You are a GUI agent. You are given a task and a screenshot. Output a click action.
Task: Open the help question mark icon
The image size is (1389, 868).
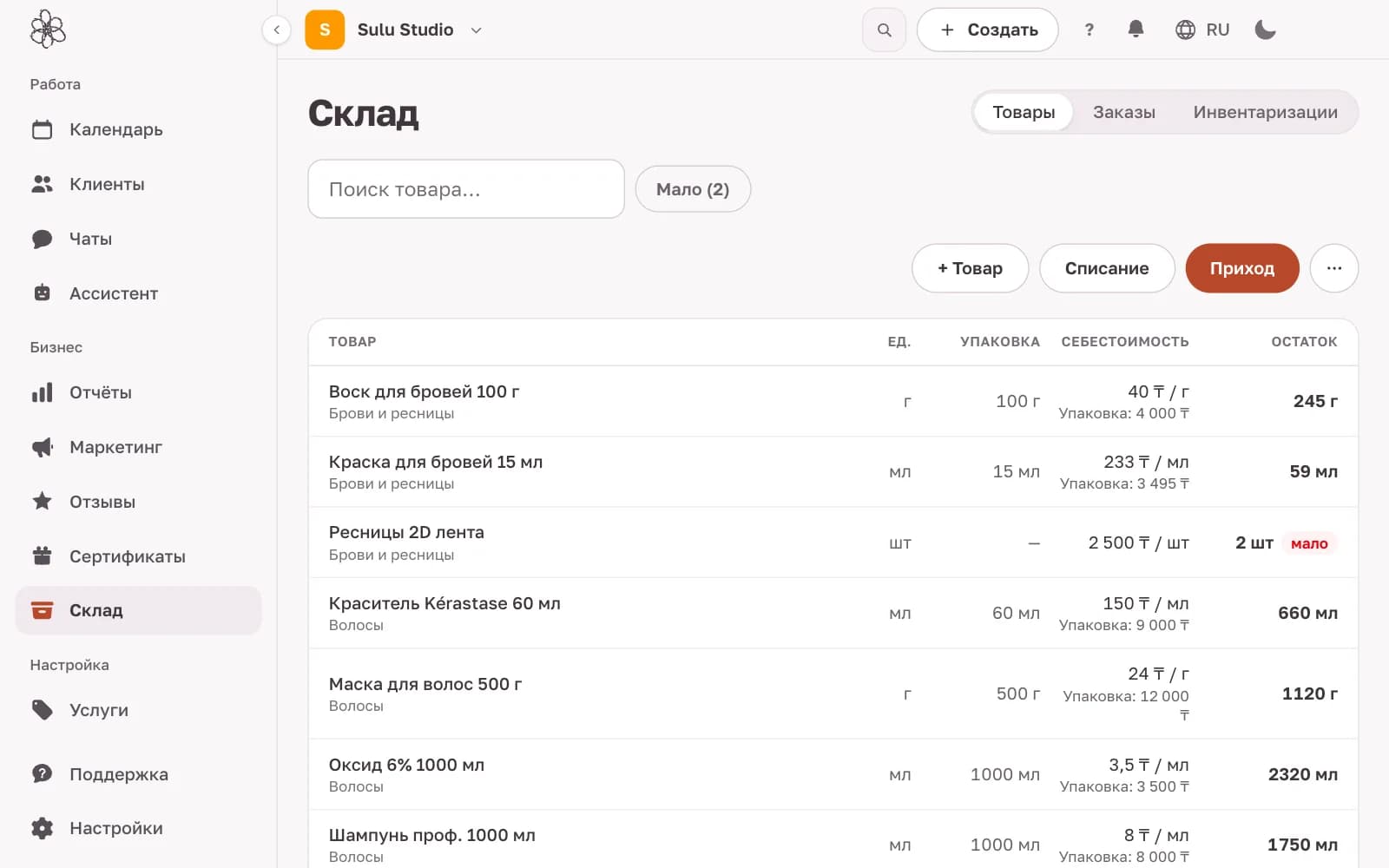click(x=1089, y=30)
